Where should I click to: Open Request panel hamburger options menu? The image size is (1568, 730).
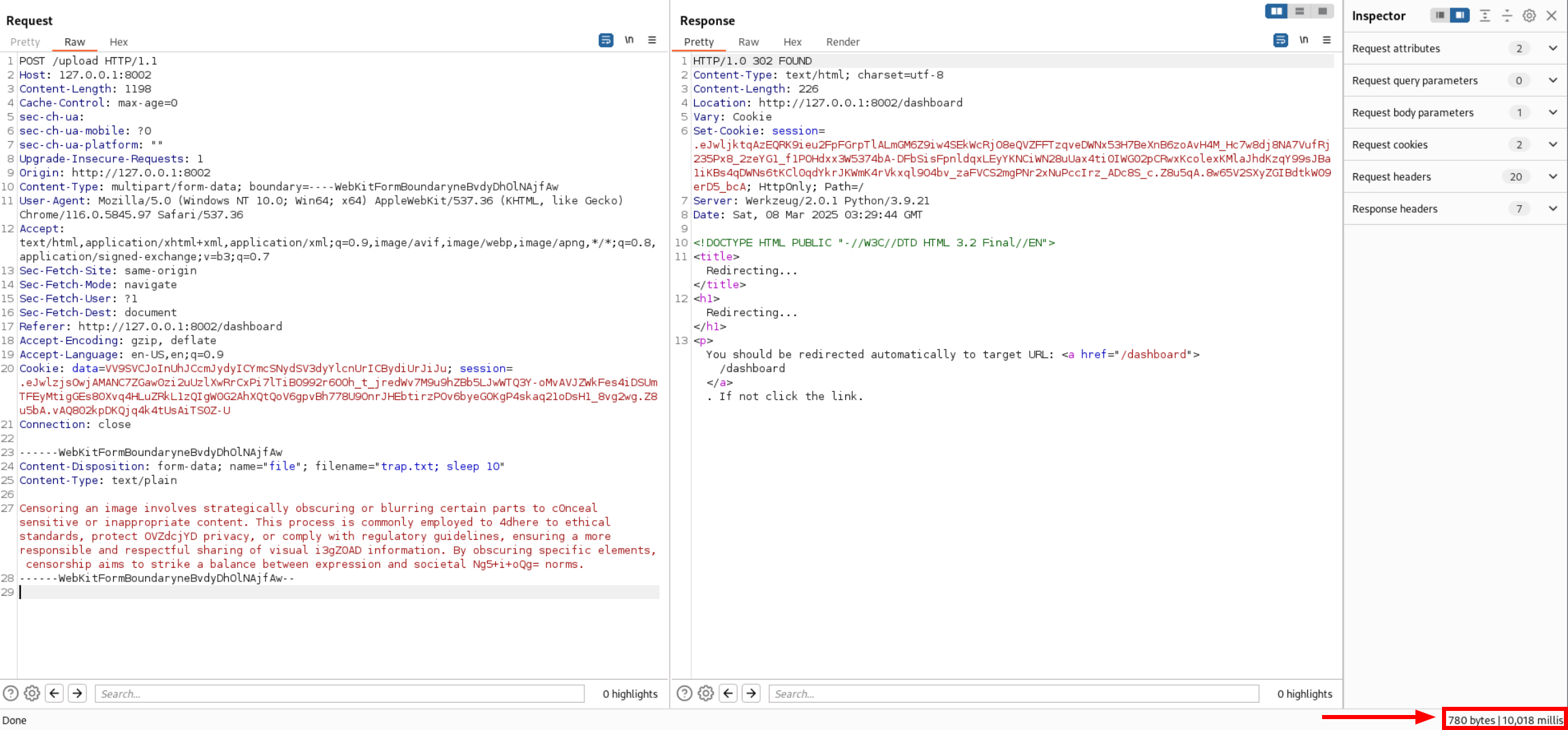[652, 40]
